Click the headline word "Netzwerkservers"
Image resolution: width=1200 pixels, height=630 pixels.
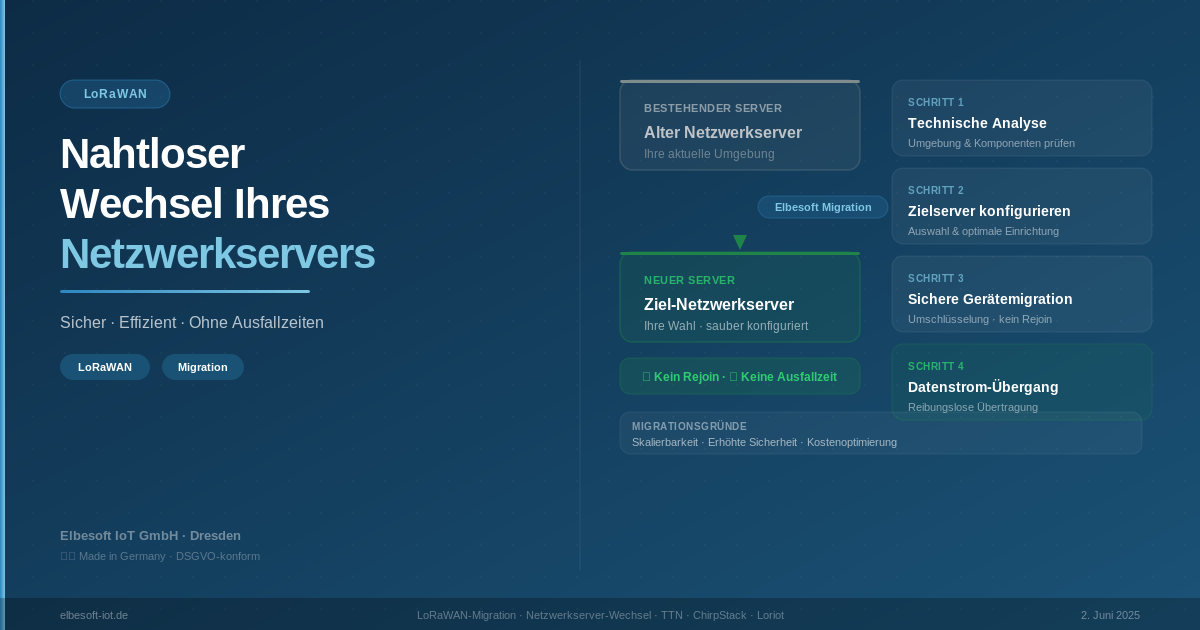pos(217,254)
